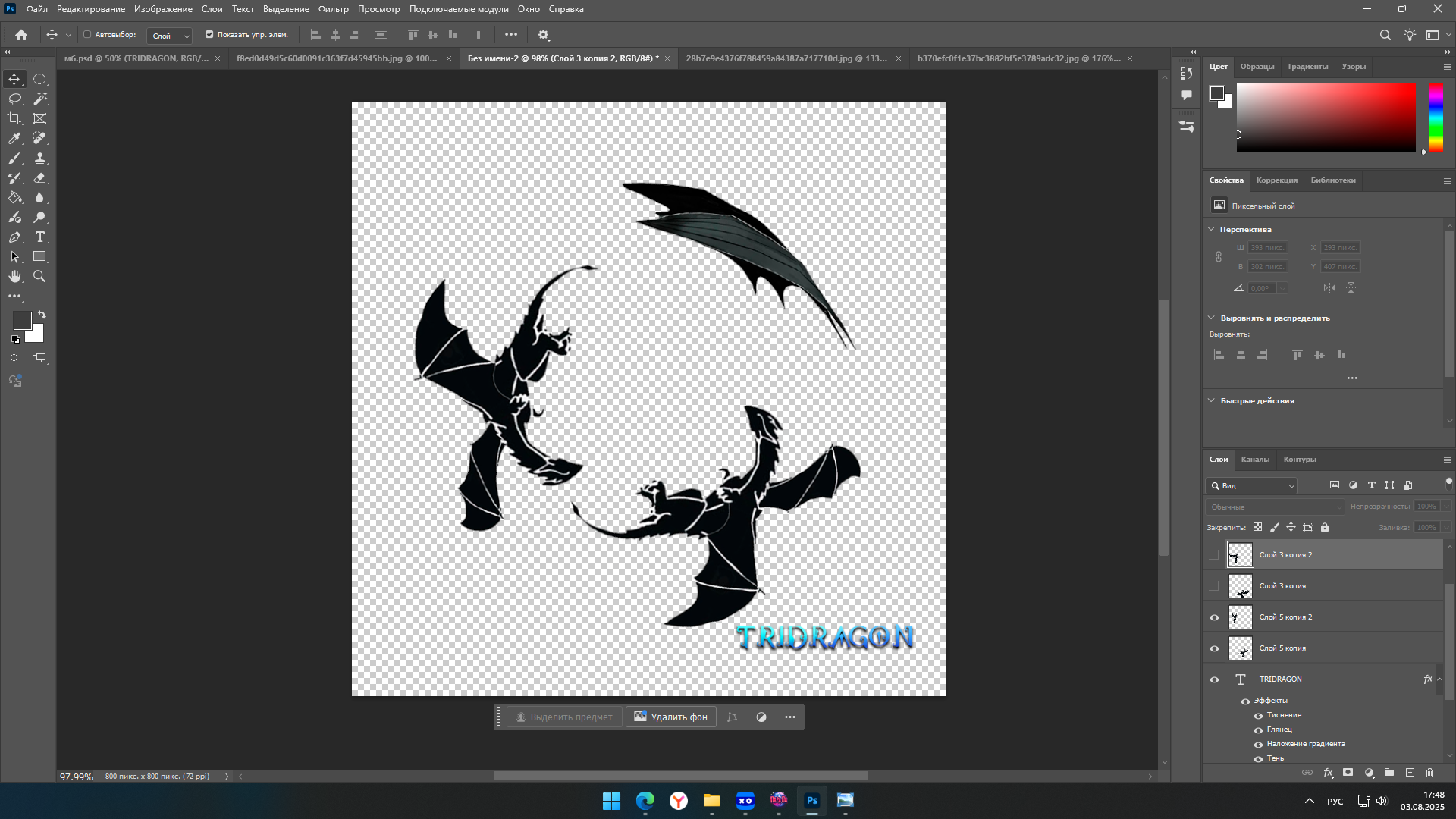
Task: Collapse the Быстрые действия section
Action: (x=1211, y=400)
